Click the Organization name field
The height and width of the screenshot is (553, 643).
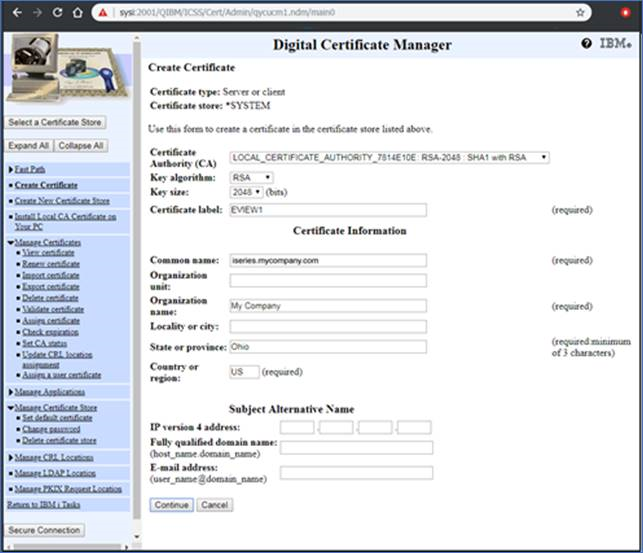pos(328,306)
